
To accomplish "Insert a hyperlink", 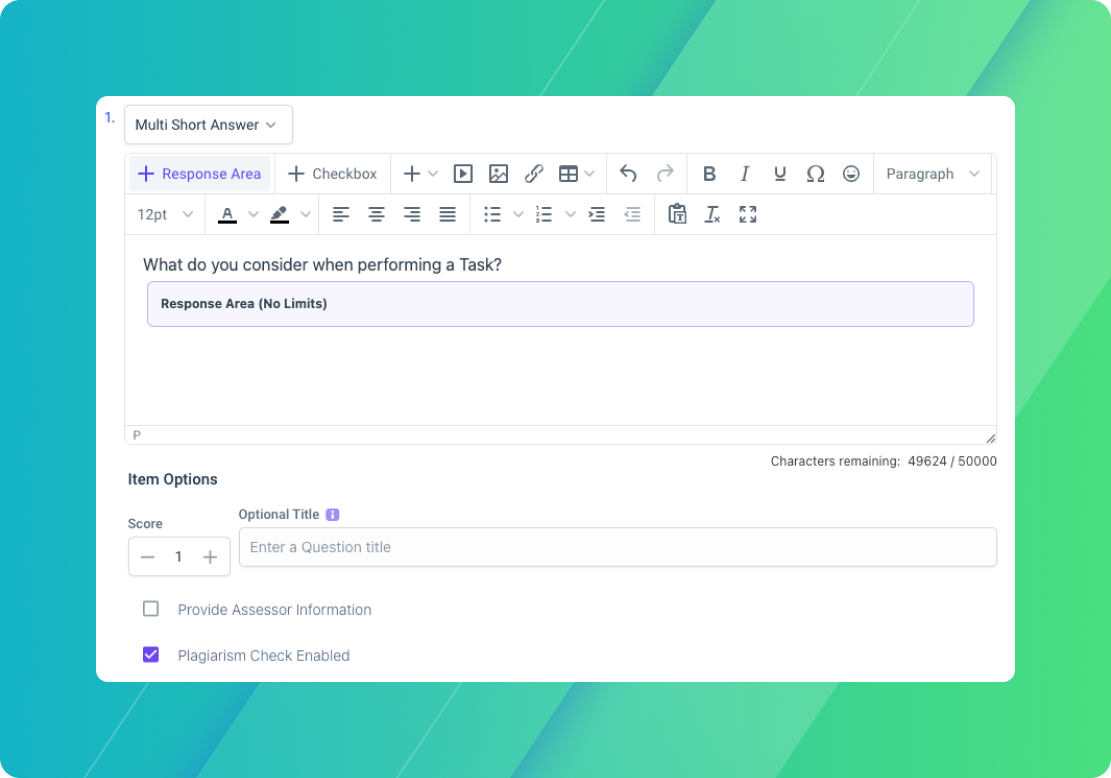I will pyautogui.click(x=533, y=173).
